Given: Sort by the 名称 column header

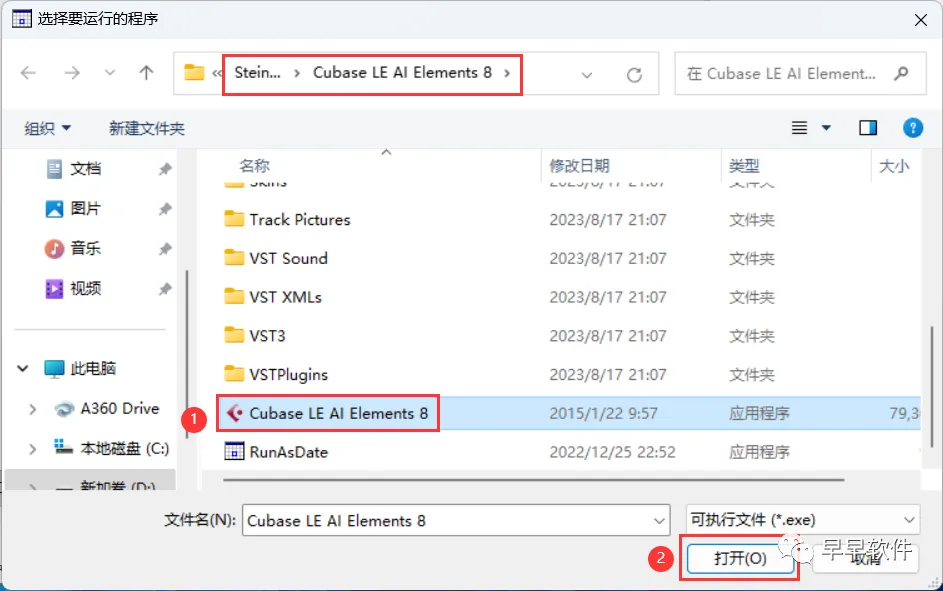Looking at the screenshot, I should 254,165.
